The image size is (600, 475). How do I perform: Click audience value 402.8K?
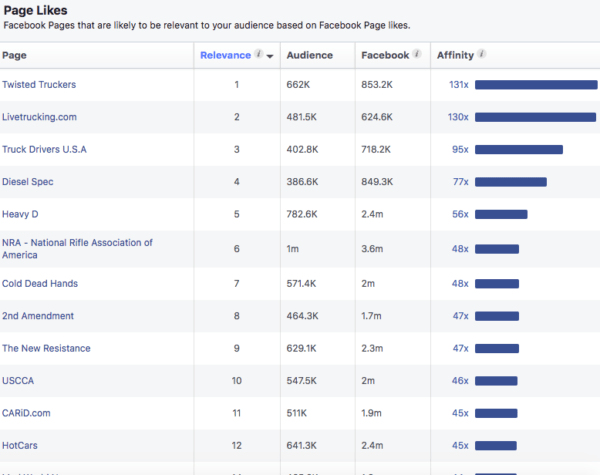pyautogui.click(x=302, y=149)
